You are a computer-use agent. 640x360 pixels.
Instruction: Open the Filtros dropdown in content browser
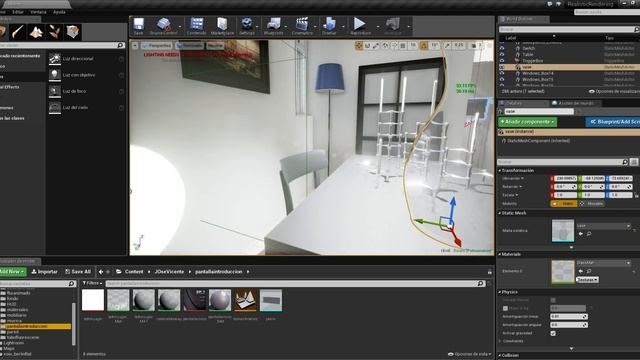point(92,283)
